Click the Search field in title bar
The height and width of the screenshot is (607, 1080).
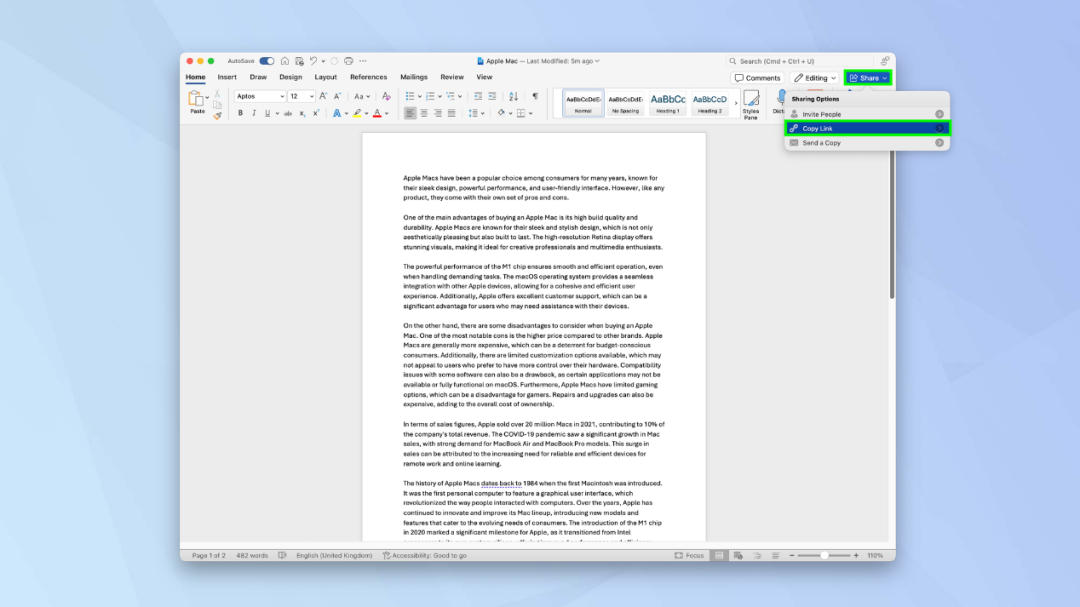point(801,61)
